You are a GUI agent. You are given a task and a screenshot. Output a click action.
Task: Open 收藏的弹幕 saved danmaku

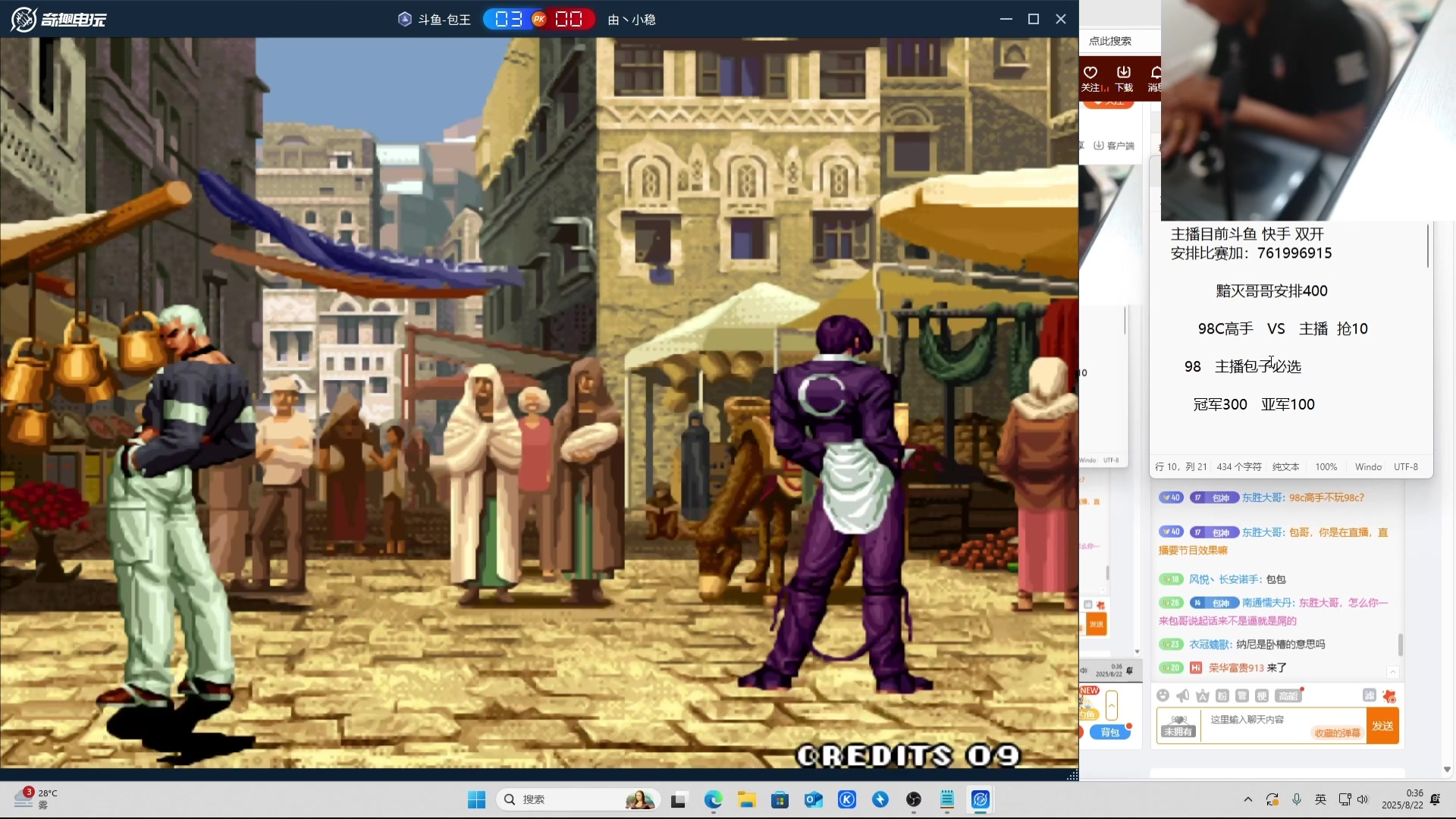pos(1337,733)
